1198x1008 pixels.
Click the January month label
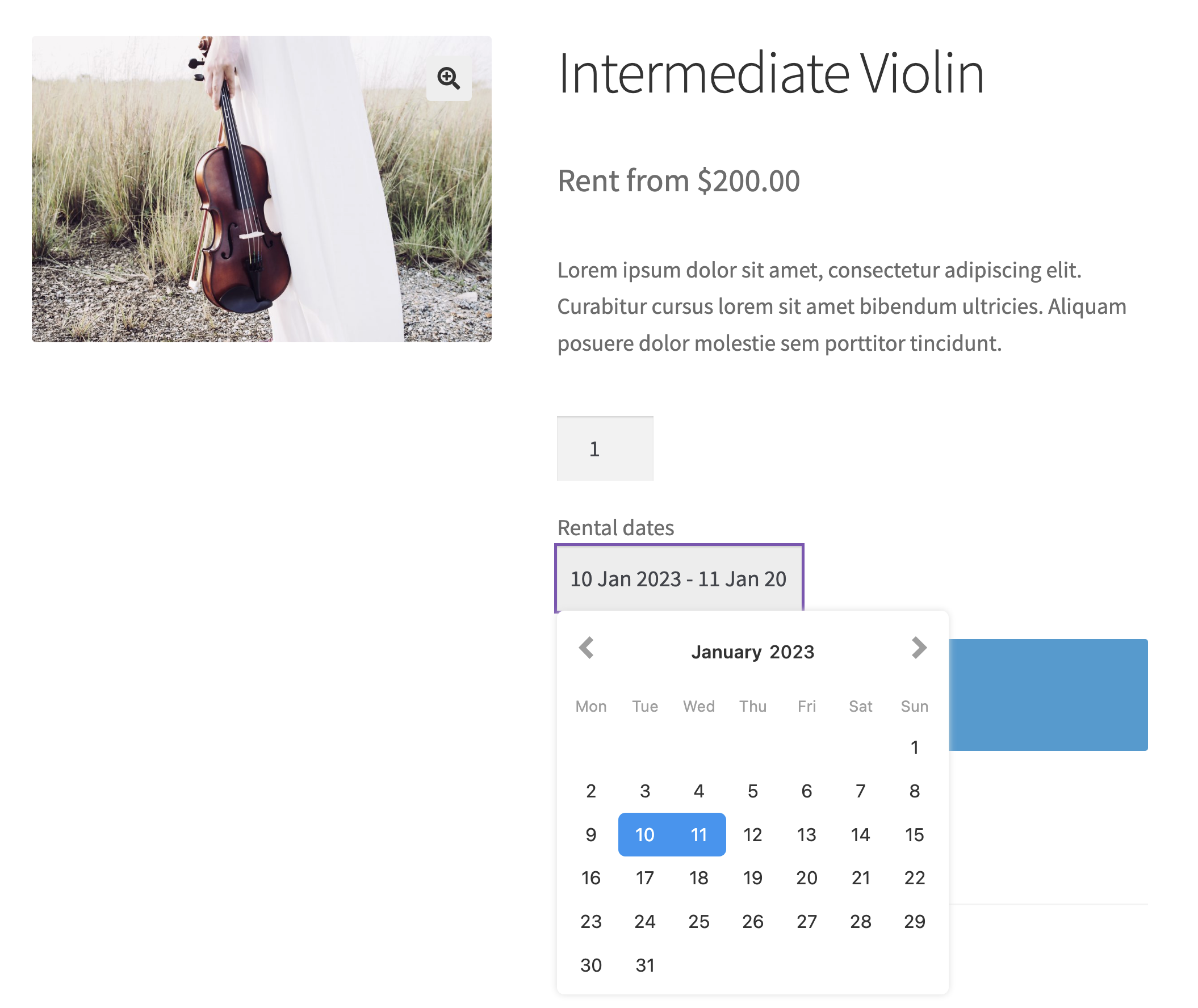coord(726,652)
